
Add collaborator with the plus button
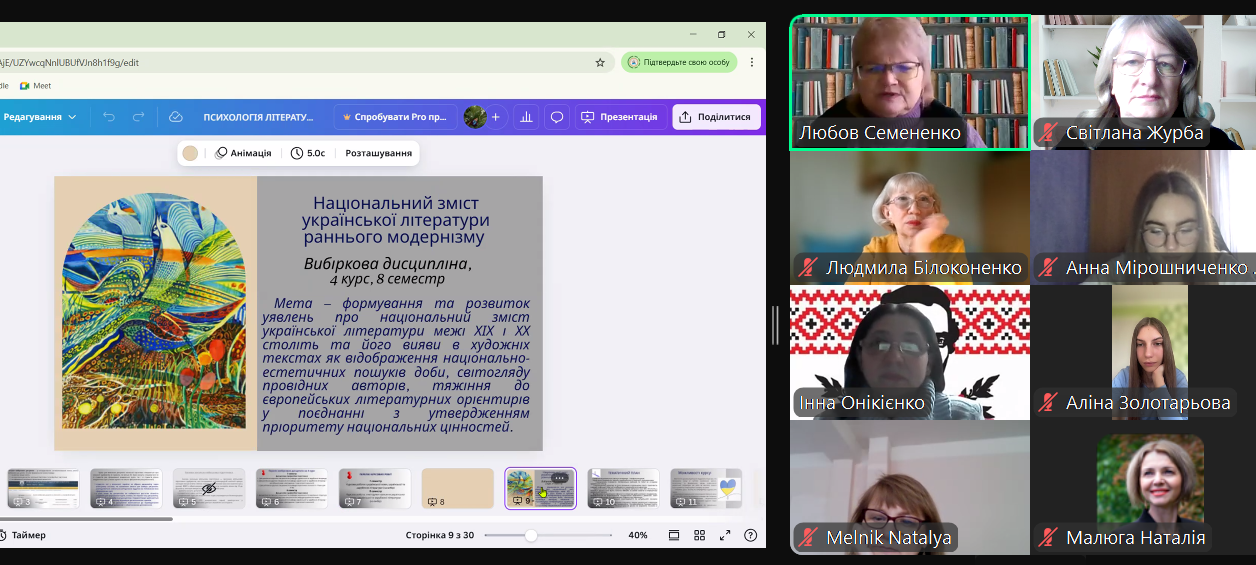495,117
